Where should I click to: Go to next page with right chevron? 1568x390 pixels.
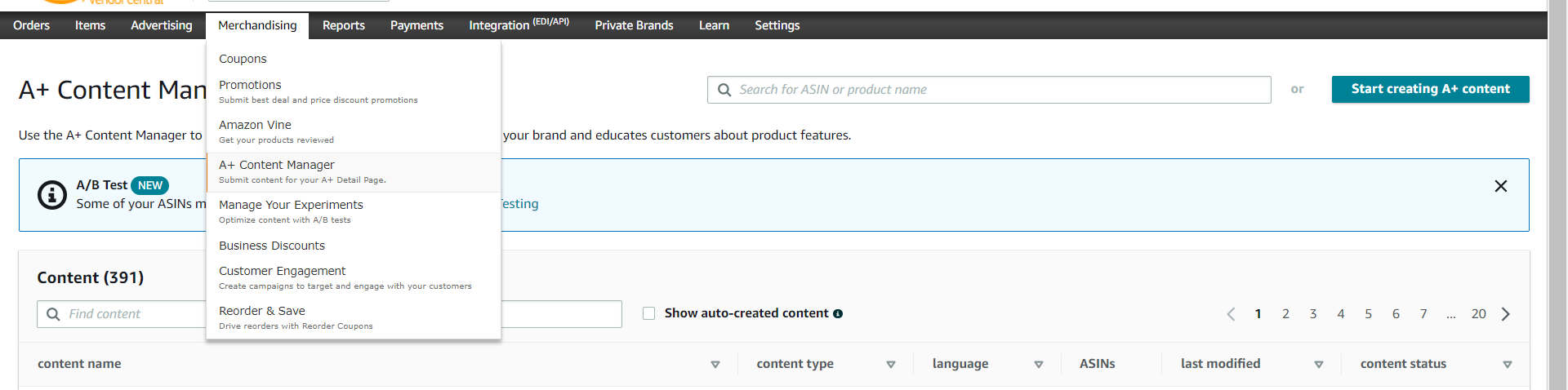click(1506, 314)
